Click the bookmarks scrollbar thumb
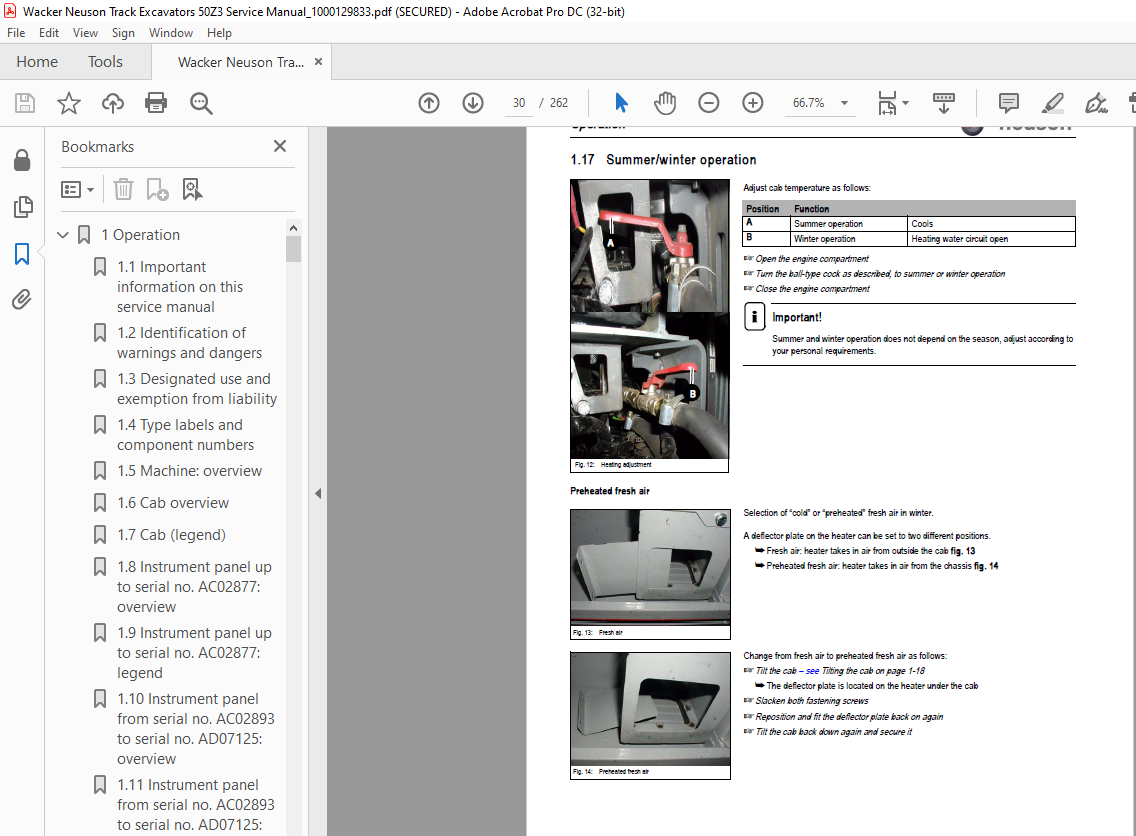The width and height of the screenshot is (1136, 836). click(x=293, y=248)
